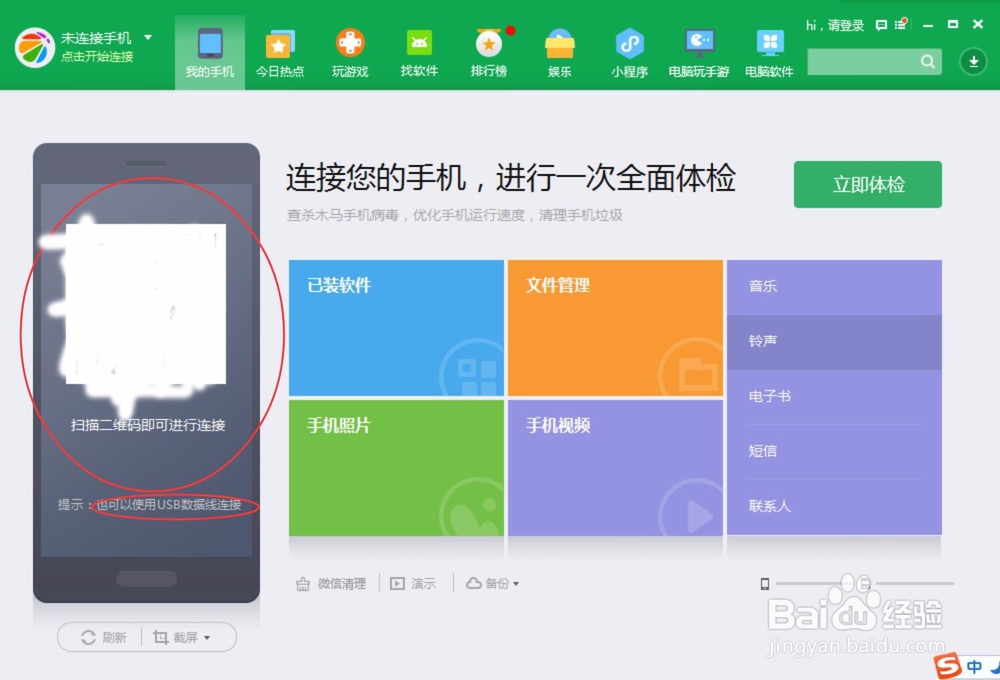Click the 360 phone assistant logo
1000x680 pixels.
(x=34, y=47)
